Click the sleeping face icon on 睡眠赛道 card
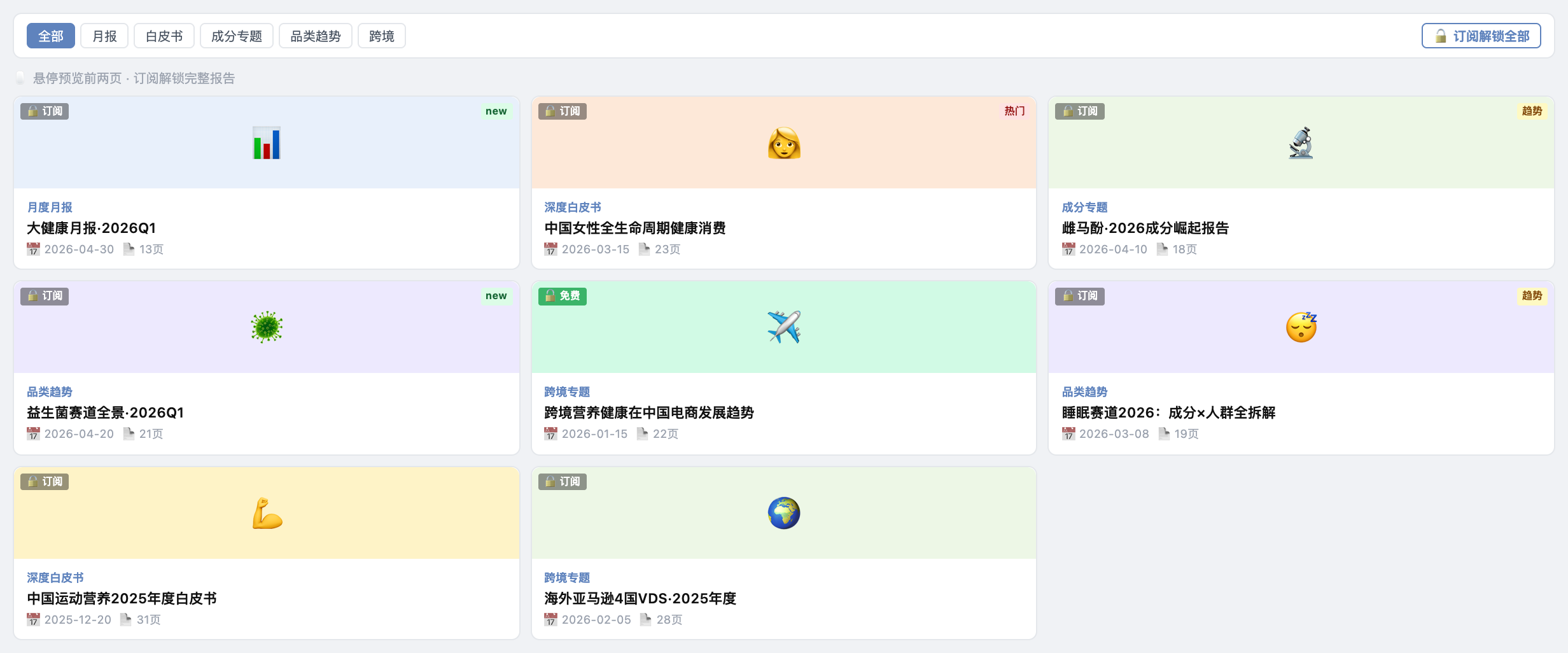Image resolution: width=1568 pixels, height=653 pixels. [1301, 328]
